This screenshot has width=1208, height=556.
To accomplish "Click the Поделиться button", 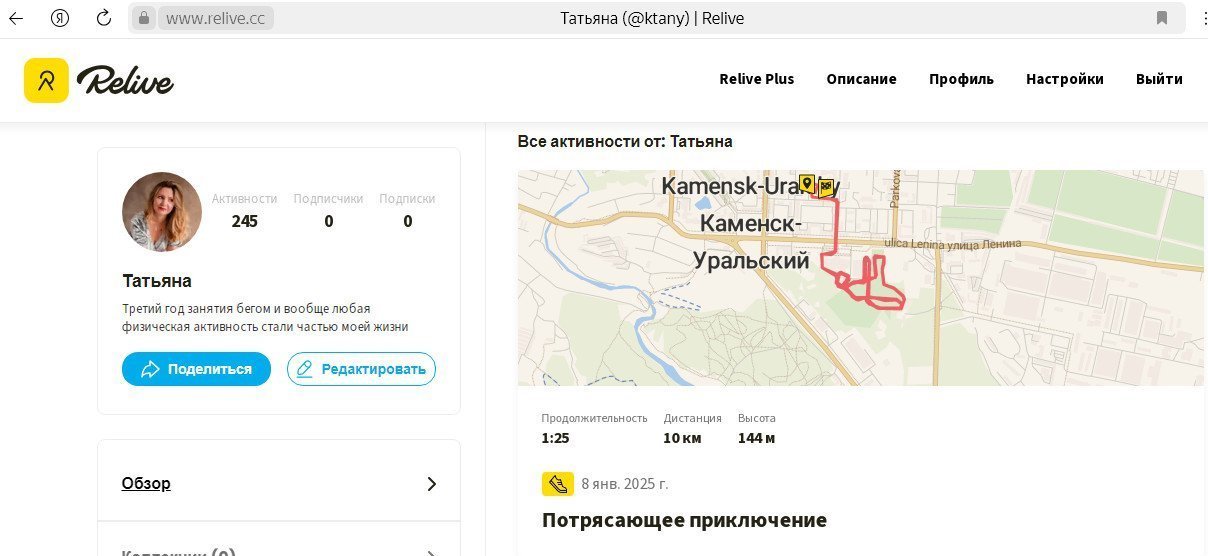I will click(x=196, y=369).
